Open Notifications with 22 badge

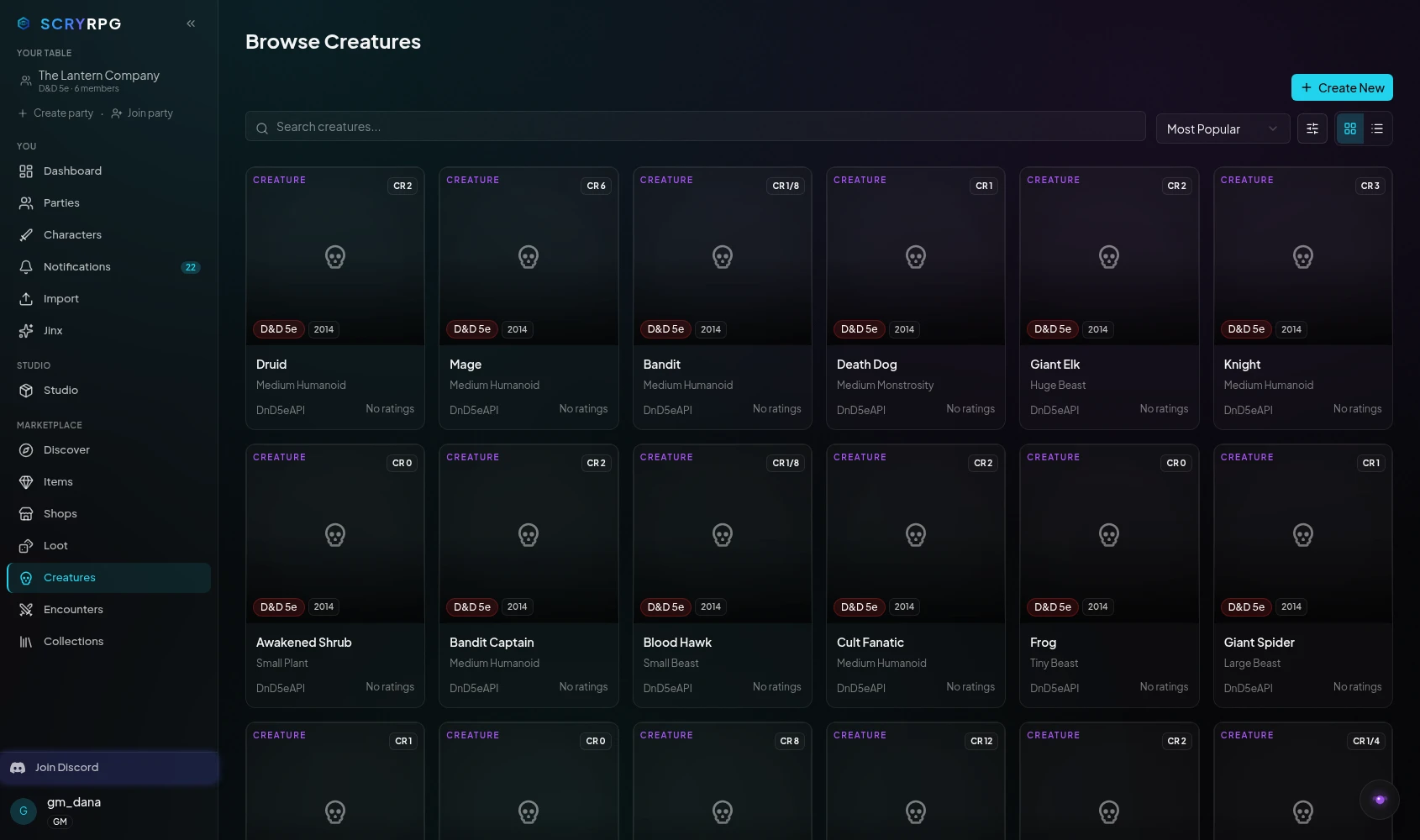109,267
